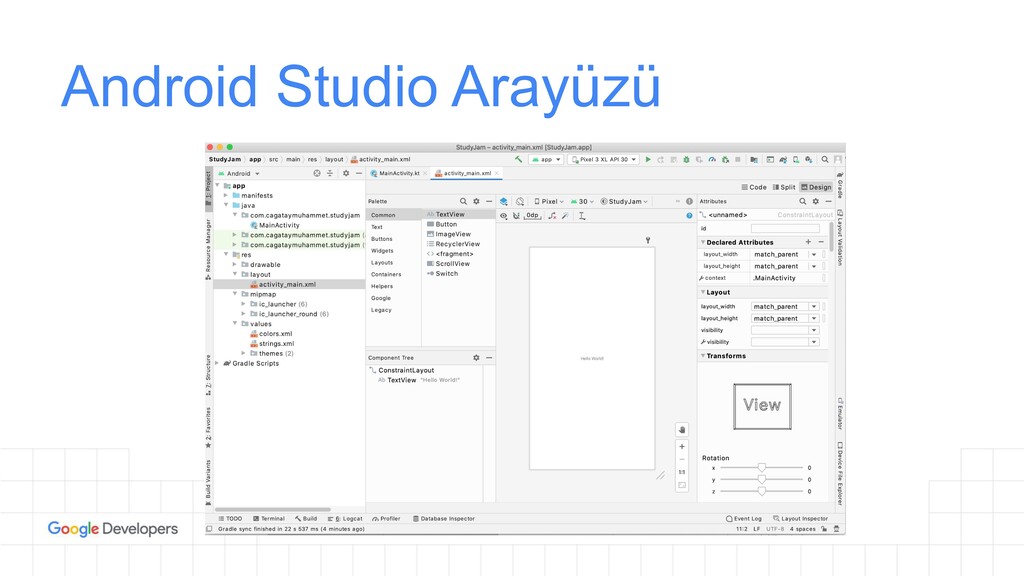Select RecyclerView in the Palette list

457,244
